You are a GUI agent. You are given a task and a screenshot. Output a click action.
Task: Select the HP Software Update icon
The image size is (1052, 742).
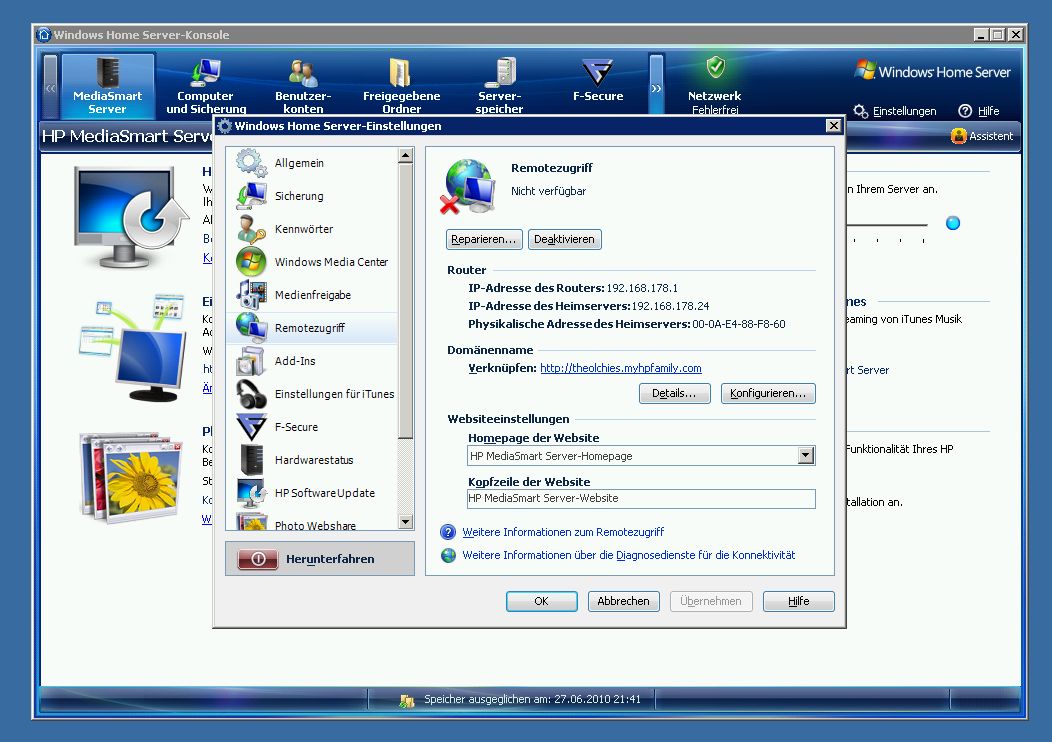pyautogui.click(x=251, y=492)
